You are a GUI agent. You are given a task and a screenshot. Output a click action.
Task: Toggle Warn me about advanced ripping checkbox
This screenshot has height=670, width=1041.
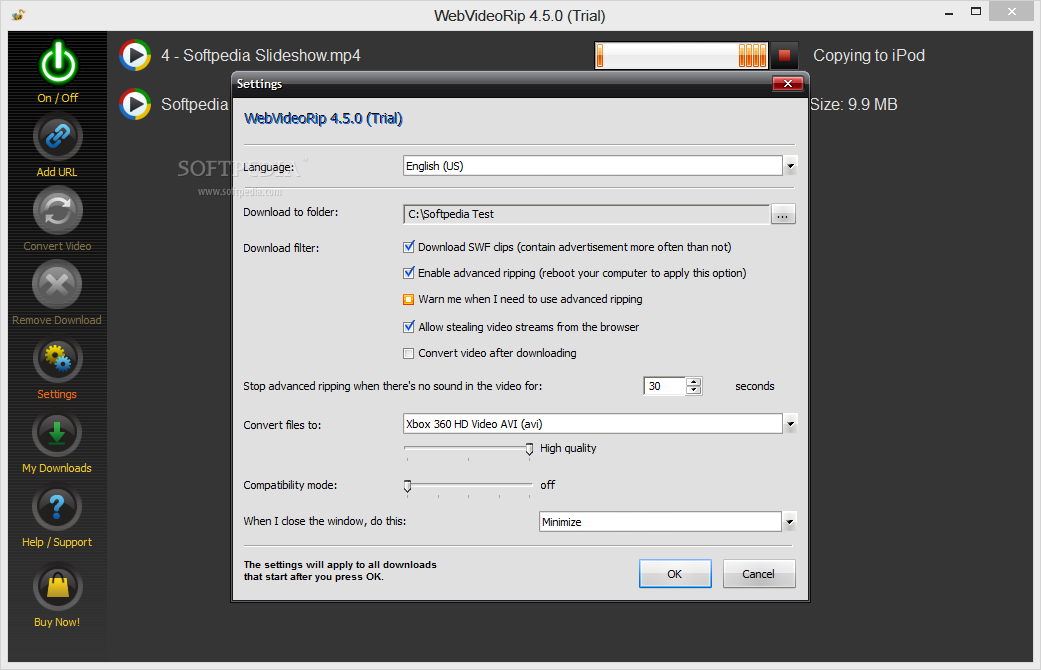pyautogui.click(x=409, y=299)
